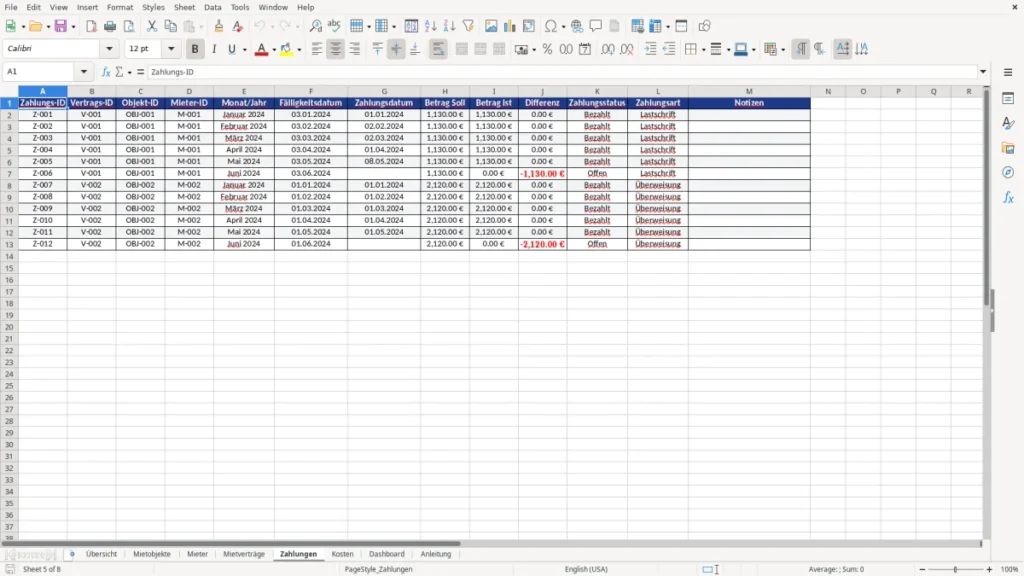
Task: Apply red Font Color swatch
Action: pos(261,49)
